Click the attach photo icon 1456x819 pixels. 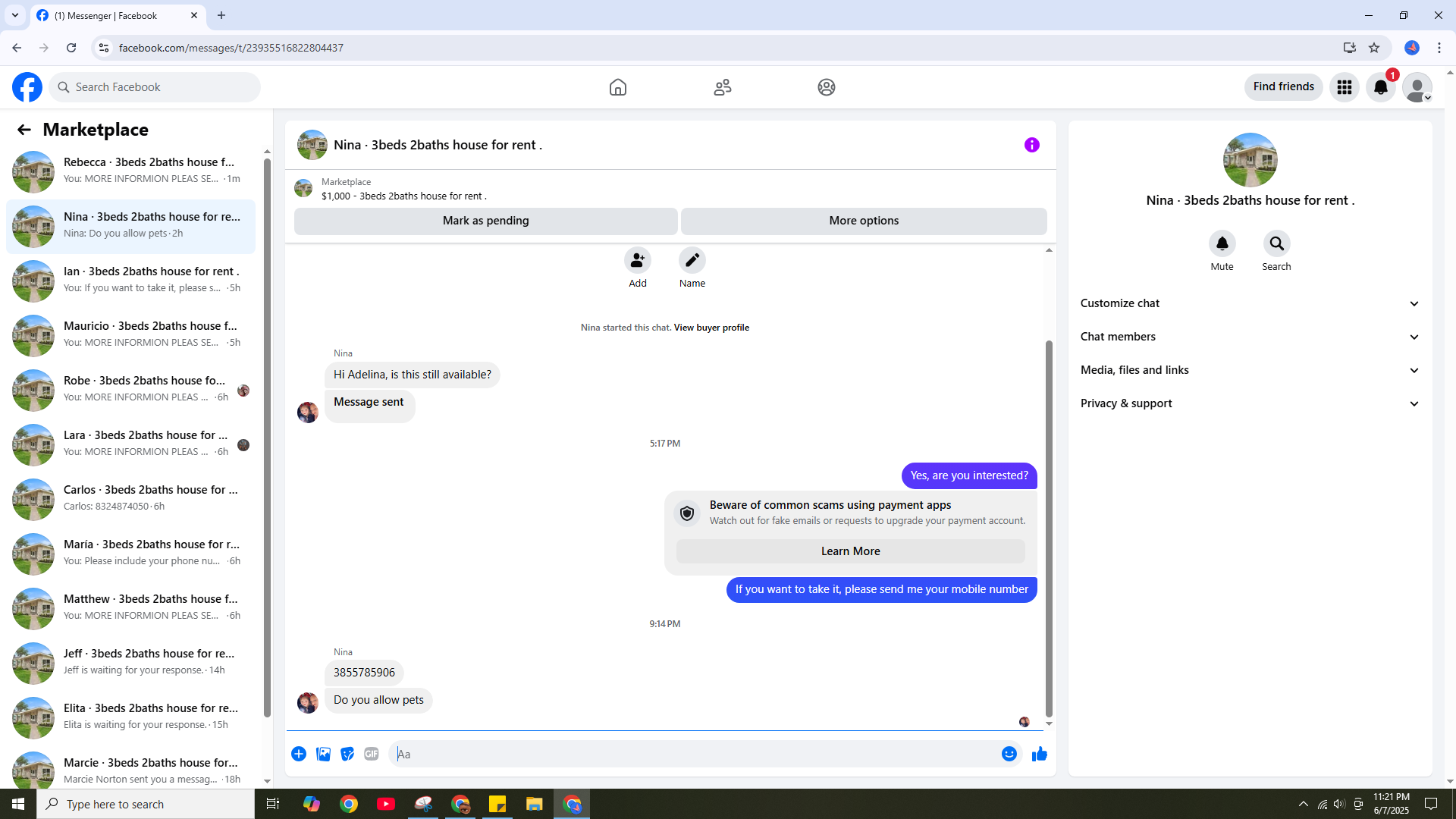click(323, 754)
